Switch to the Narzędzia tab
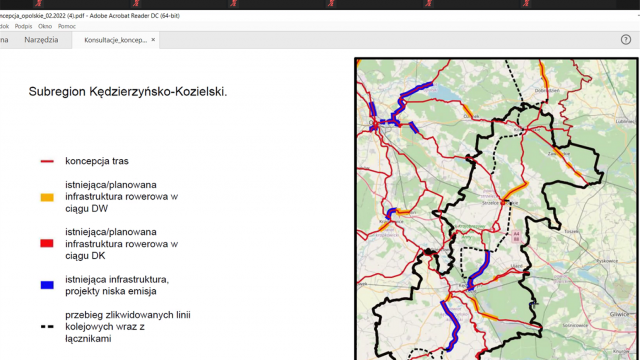This screenshot has width=640, height=360. click(x=41, y=40)
